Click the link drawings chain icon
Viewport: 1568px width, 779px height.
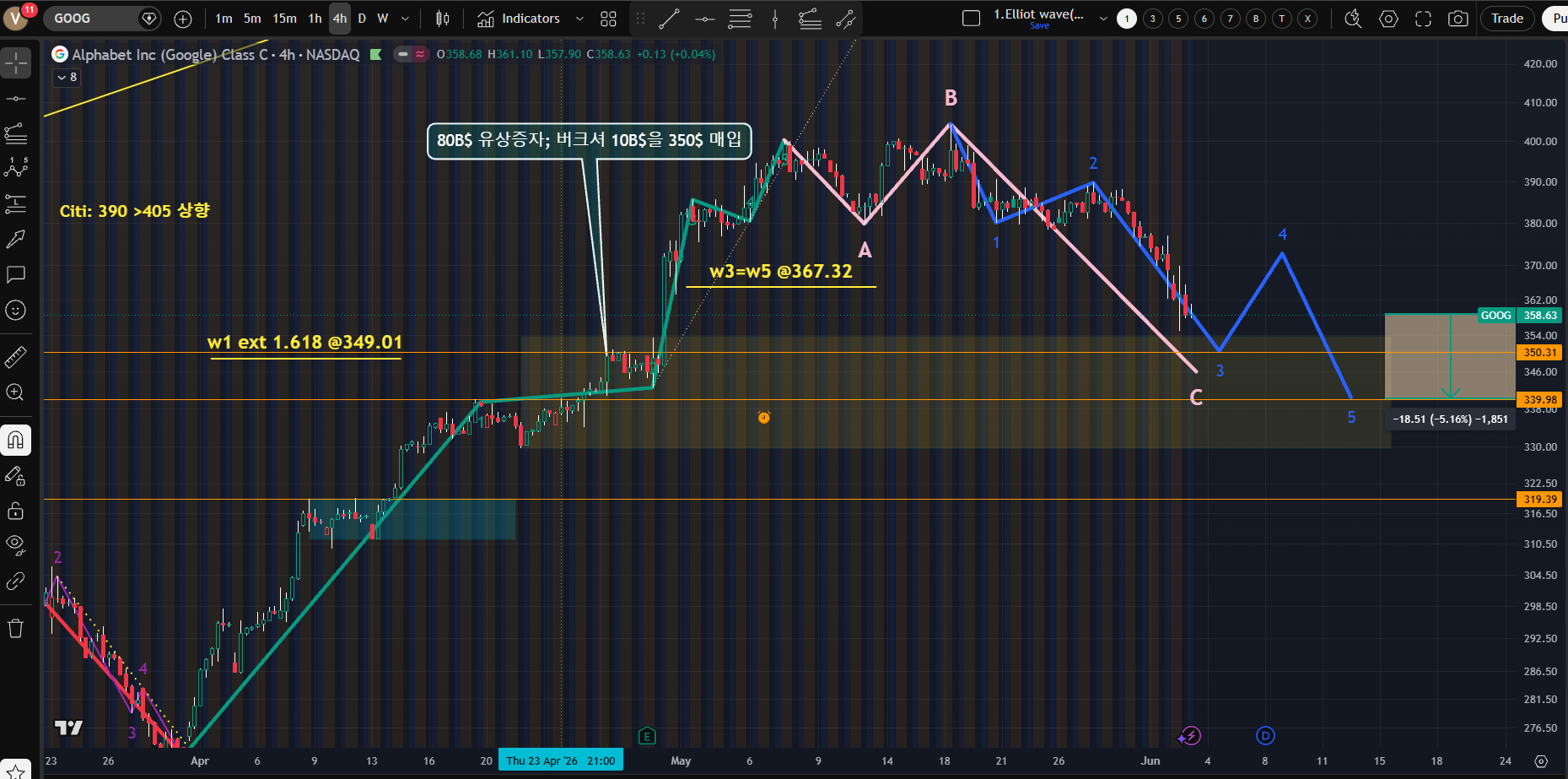16,581
